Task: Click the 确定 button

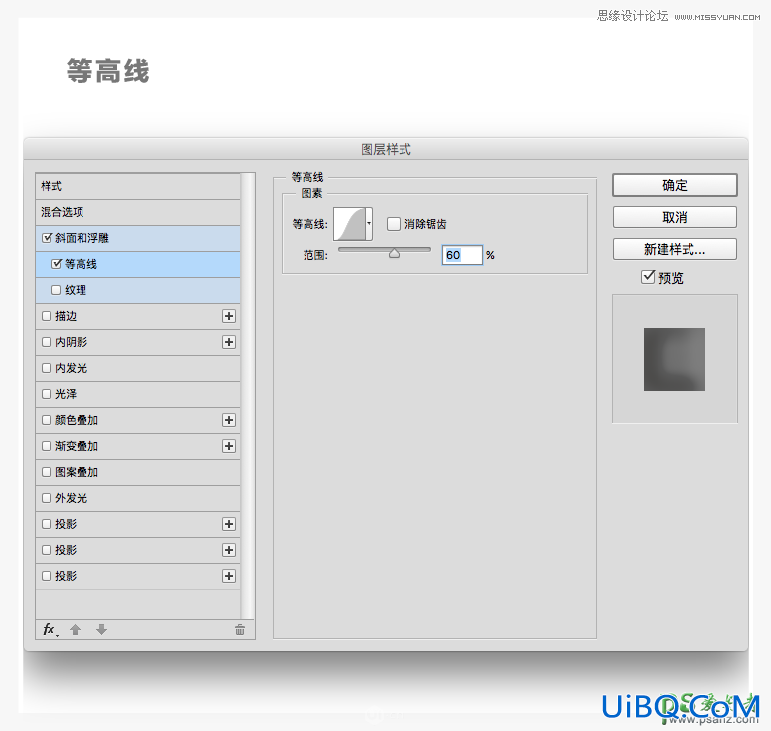Action: click(x=675, y=185)
